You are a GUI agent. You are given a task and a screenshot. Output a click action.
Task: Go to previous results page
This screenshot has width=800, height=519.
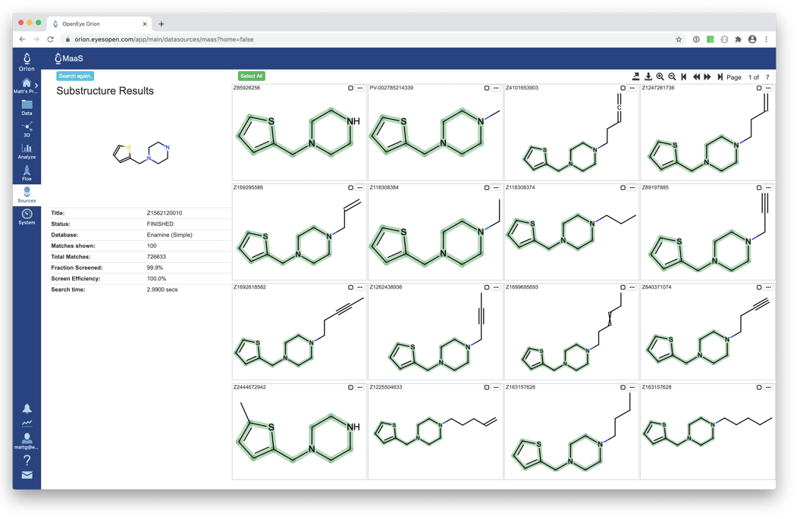[x=696, y=77]
